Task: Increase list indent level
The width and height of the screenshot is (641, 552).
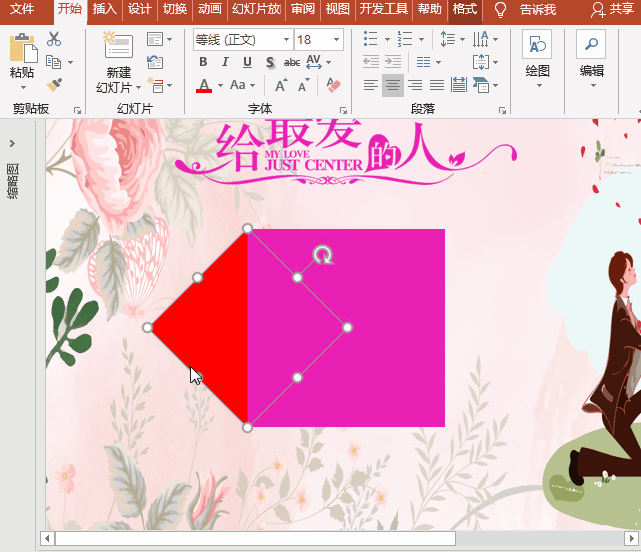Action: [x=393, y=62]
